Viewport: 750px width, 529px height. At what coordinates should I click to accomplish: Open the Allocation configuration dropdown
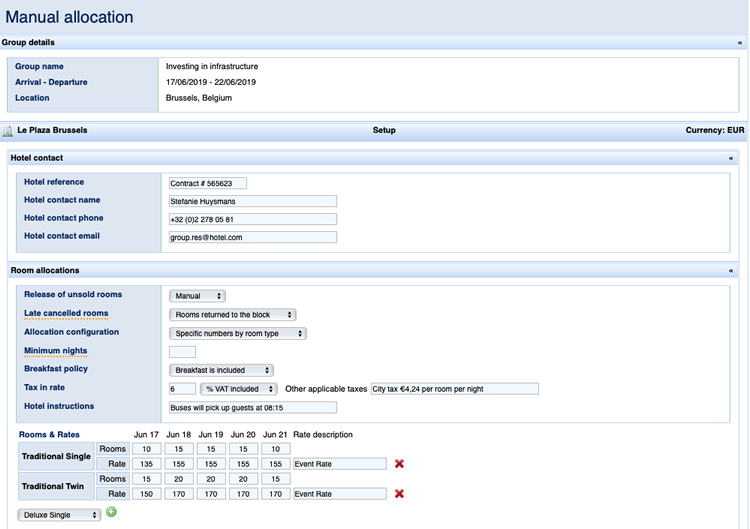point(238,333)
